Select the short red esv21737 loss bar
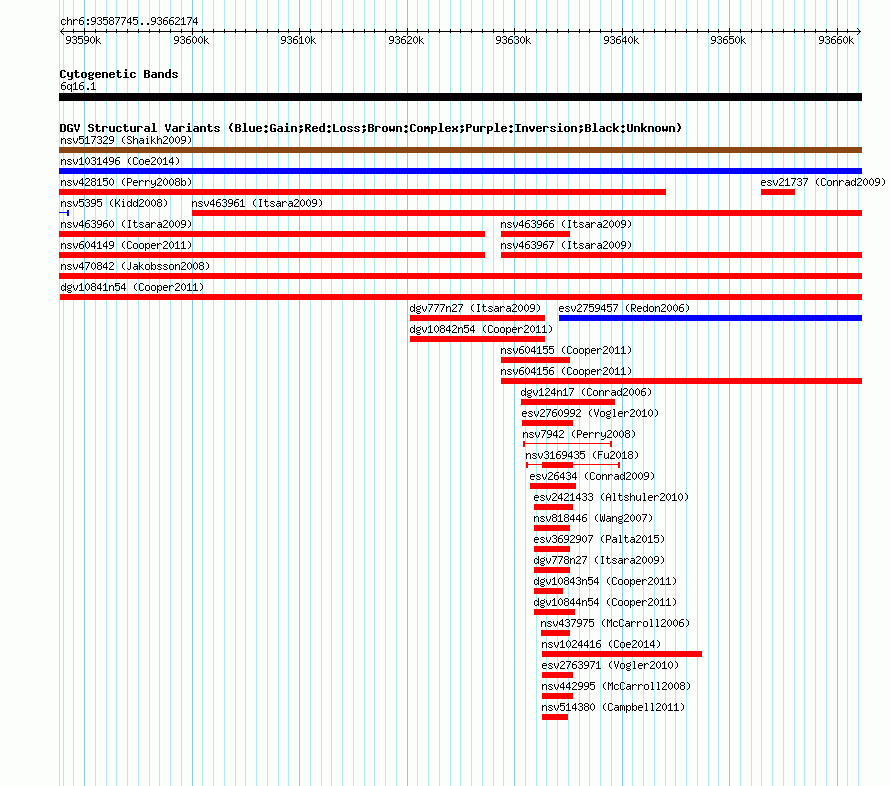This screenshot has height=786, width=890. click(778, 192)
